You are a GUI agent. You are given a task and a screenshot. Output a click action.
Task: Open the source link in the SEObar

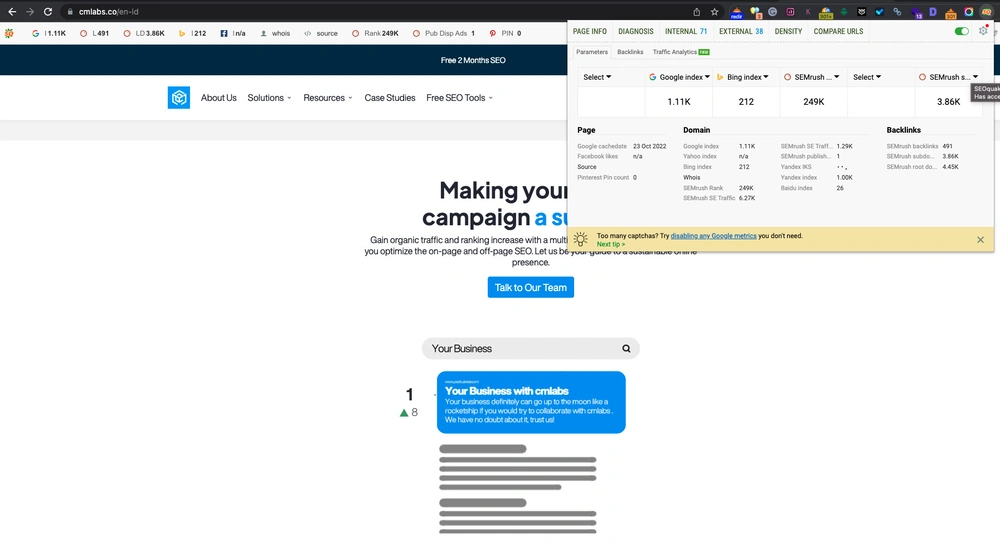(x=321, y=33)
